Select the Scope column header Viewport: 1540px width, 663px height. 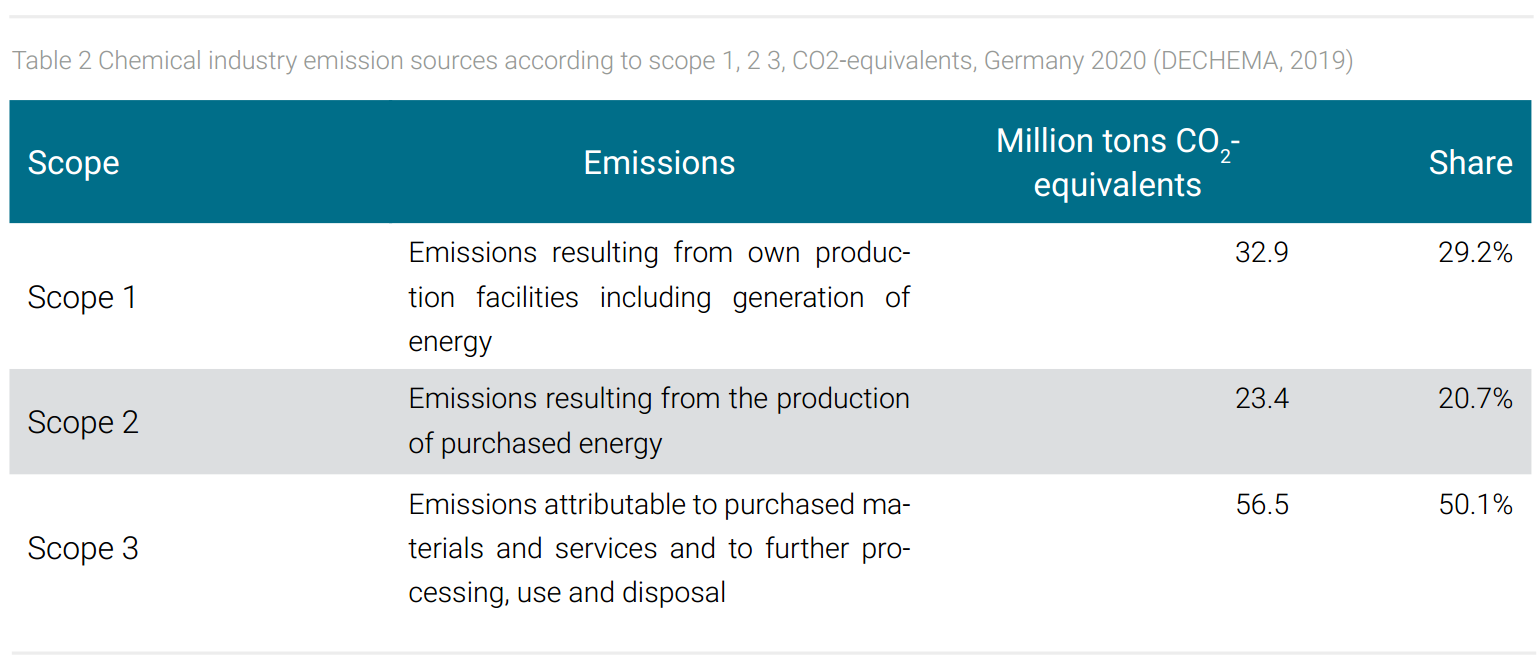click(x=73, y=163)
